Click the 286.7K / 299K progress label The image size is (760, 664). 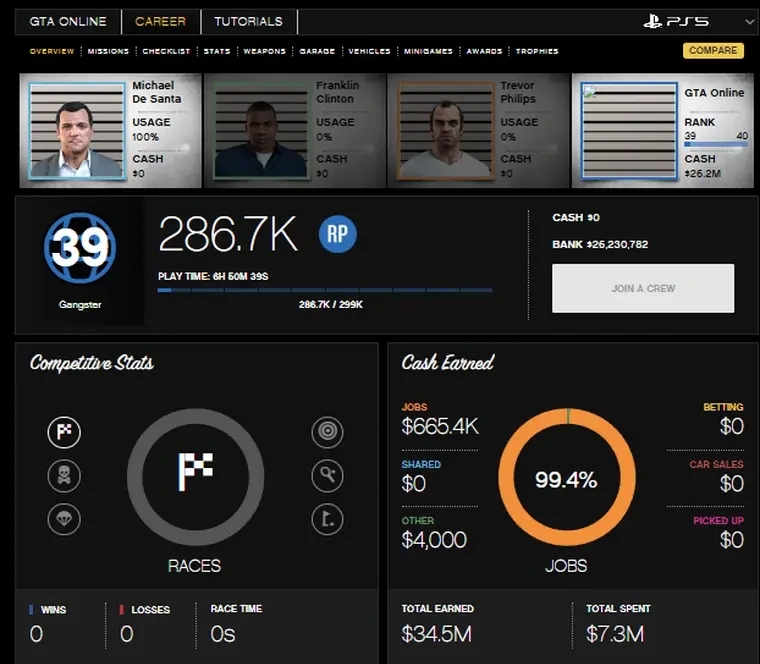331,304
